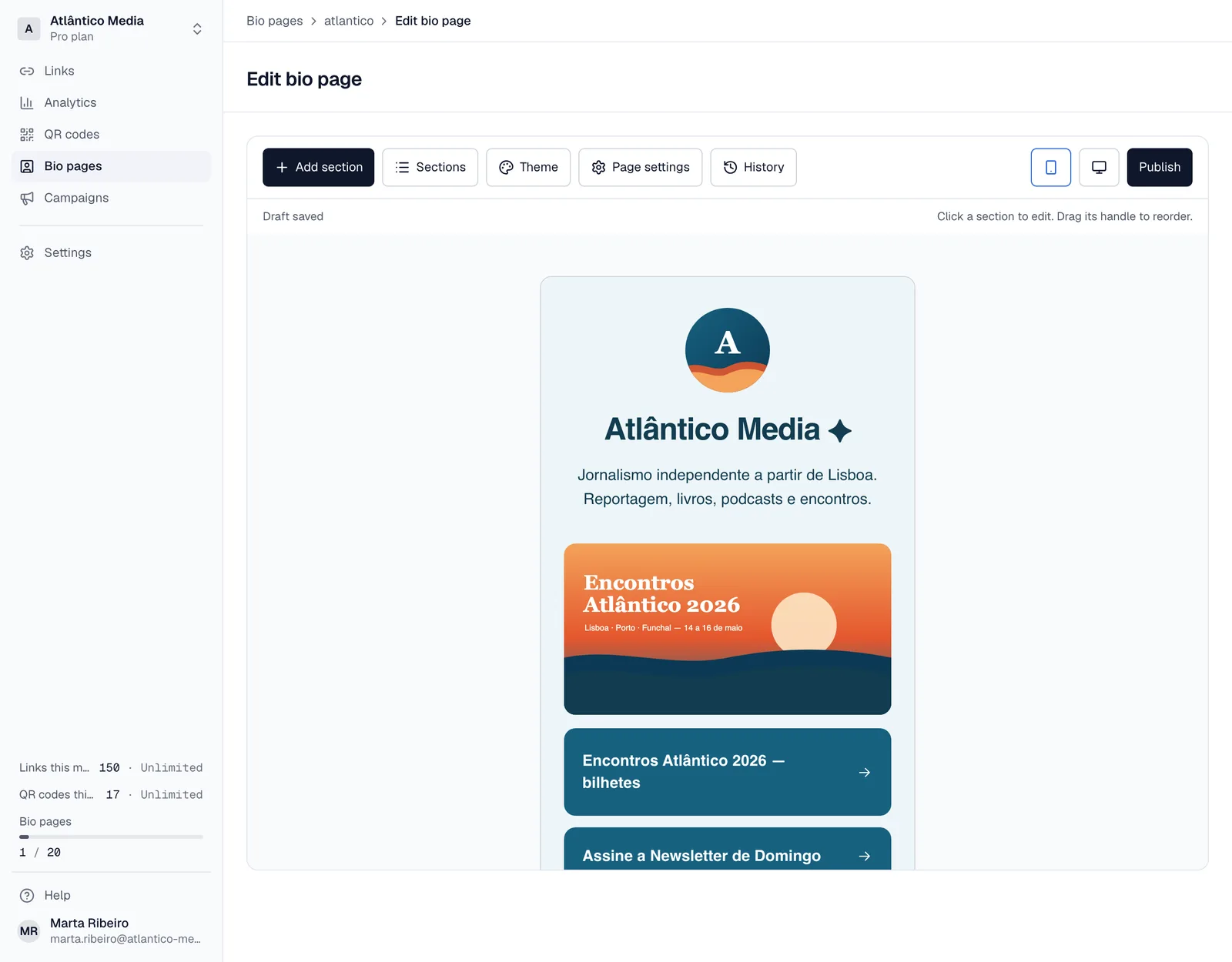Click the Publish button
1232x962 pixels.
1160,167
